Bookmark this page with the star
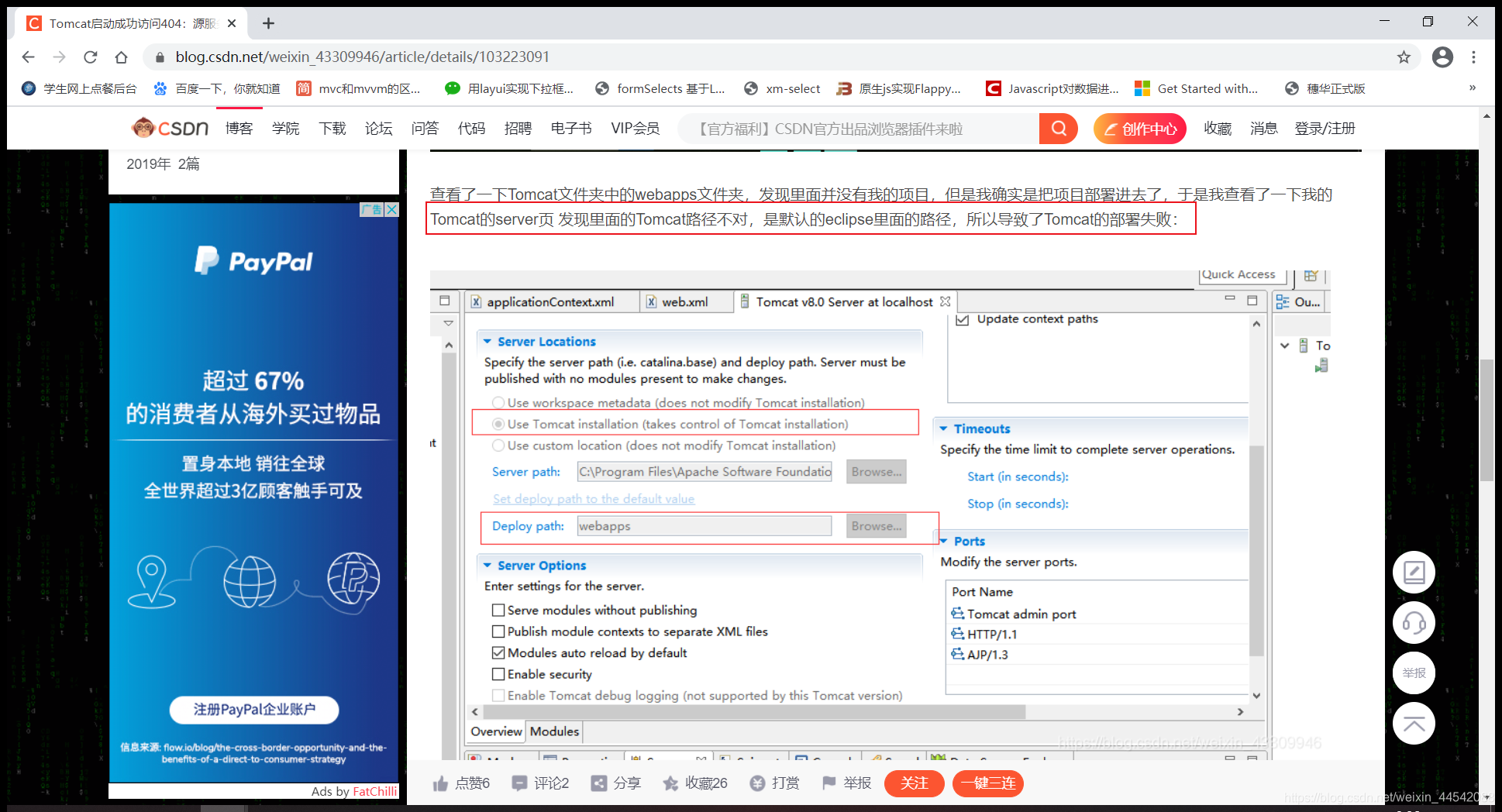Viewport: 1502px width, 812px height. click(1404, 57)
